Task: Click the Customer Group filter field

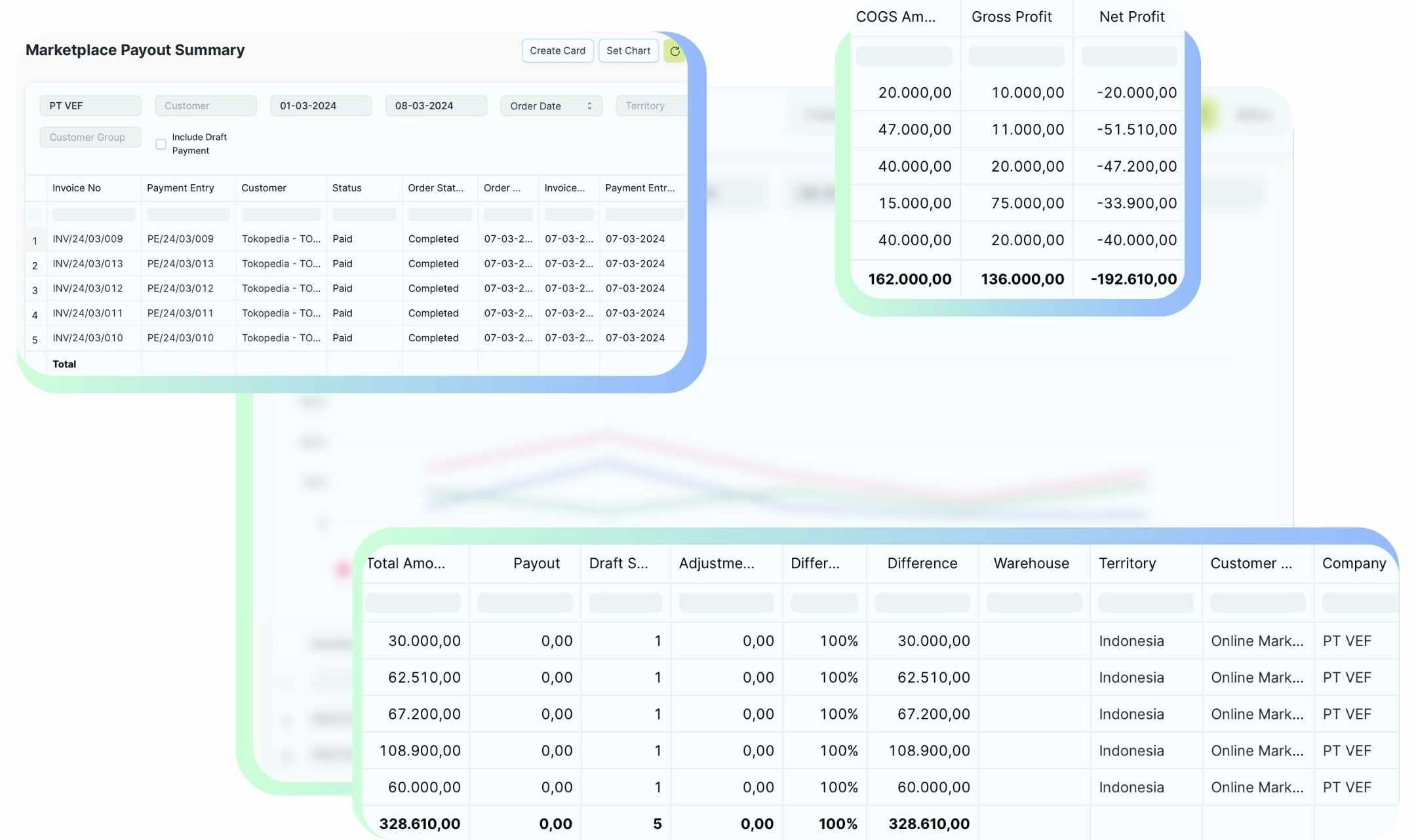Action: click(x=90, y=137)
